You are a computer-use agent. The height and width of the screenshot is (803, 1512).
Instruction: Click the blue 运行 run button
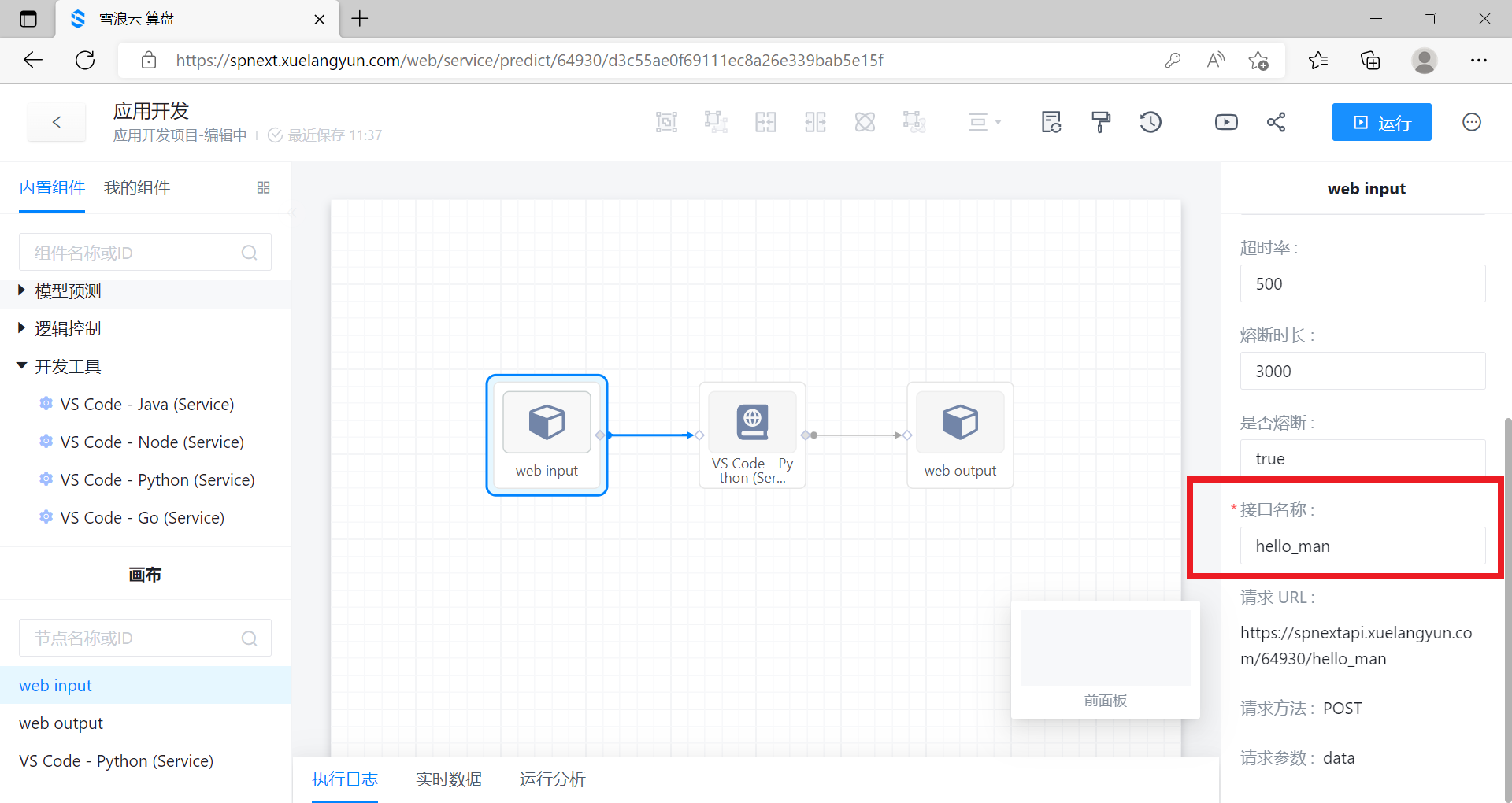1381,123
